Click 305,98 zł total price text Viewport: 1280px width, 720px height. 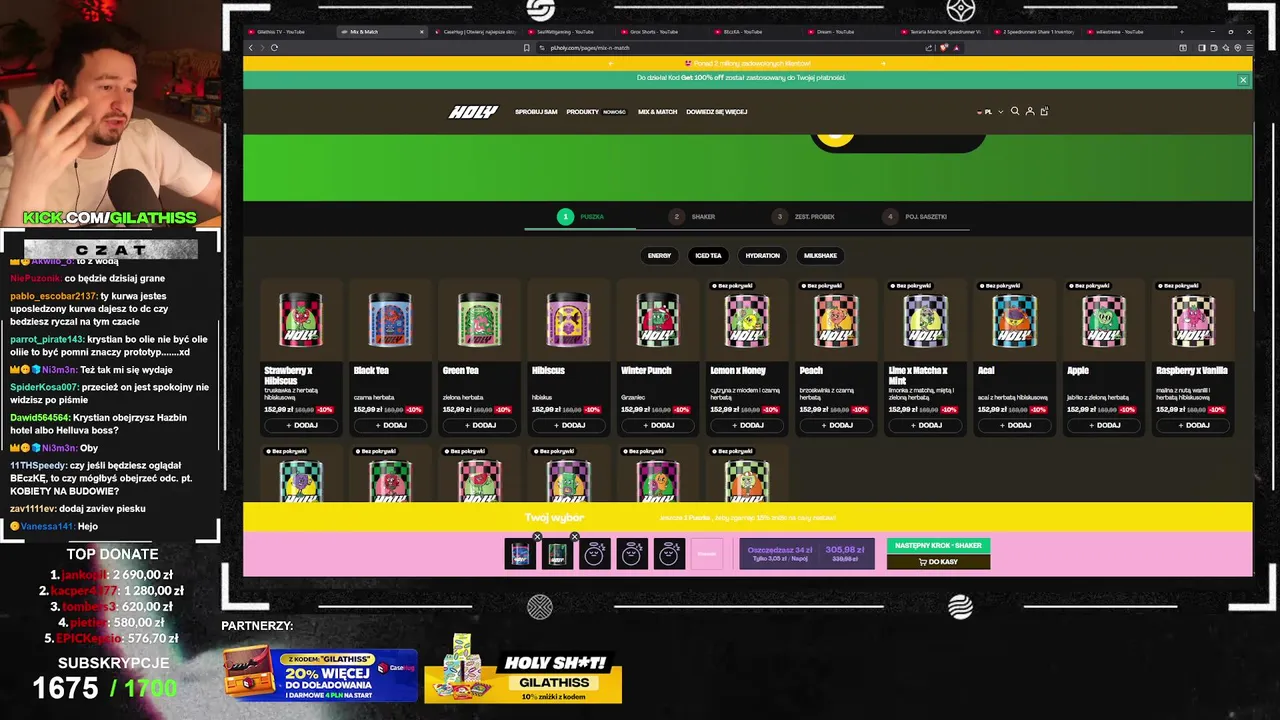[x=846, y=550]
